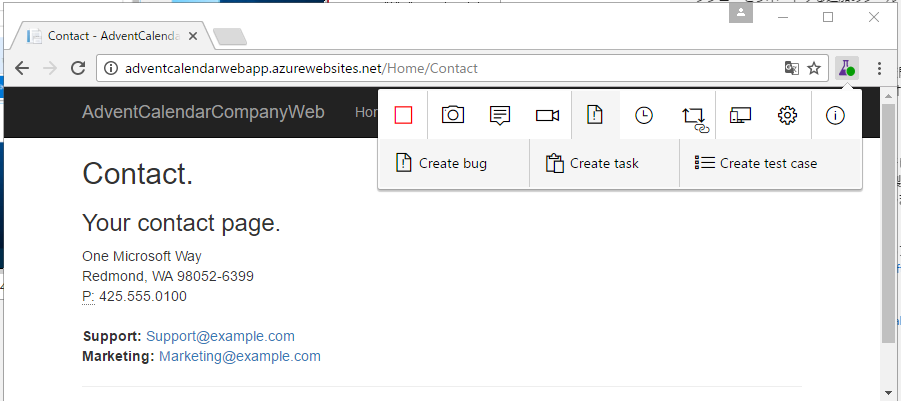
Task: Click the Redmond, WA 98052-6399 address line
Action: [x=168, y=276]
